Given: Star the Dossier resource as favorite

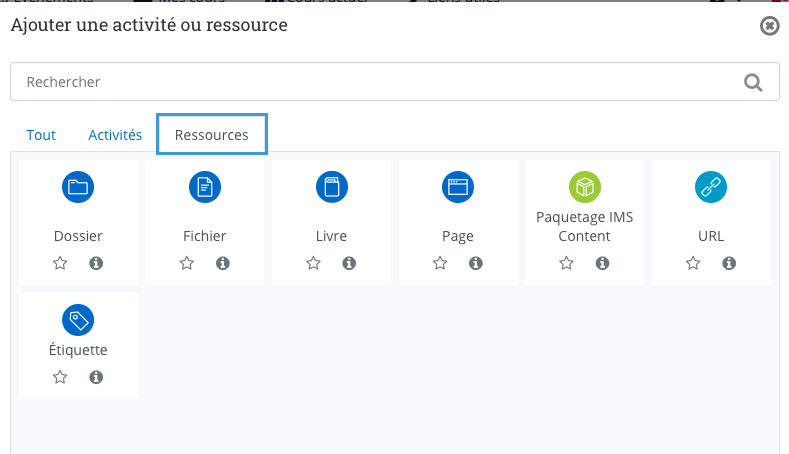Looking at the screenshot, I should click(60, 263).
